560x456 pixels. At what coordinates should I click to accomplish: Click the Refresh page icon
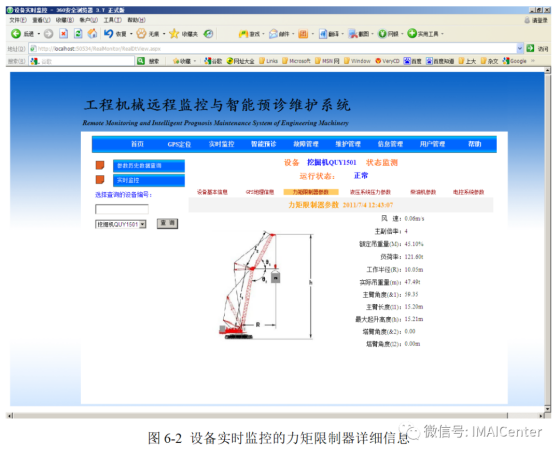tap(78, 34)
